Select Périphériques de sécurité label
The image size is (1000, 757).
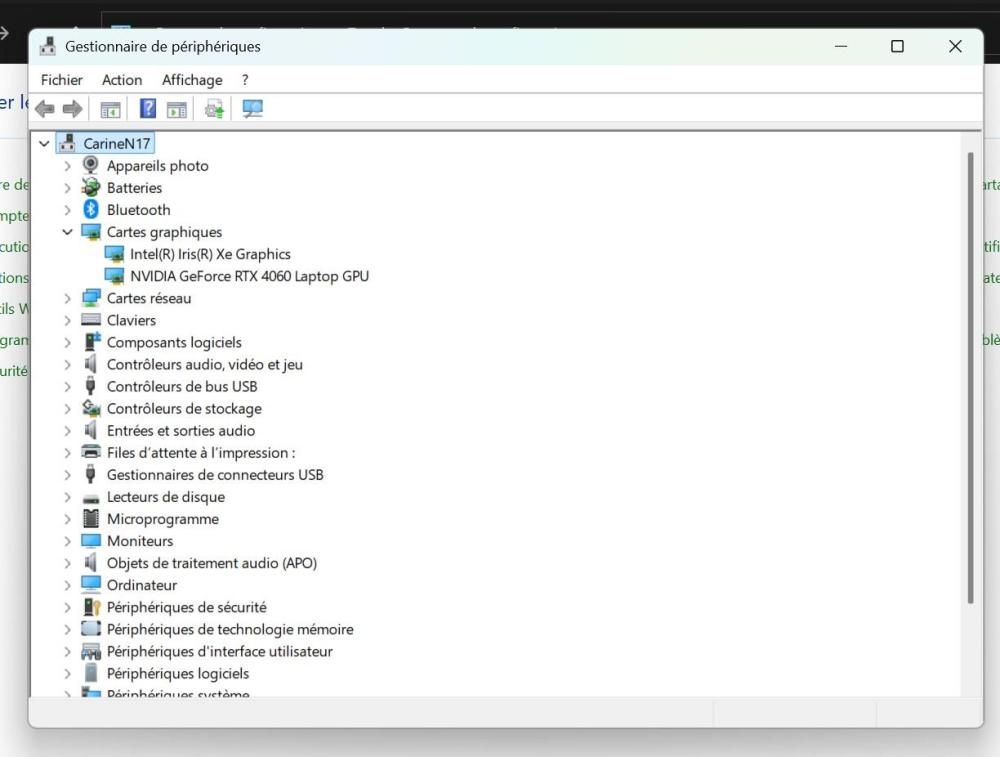(187, 607)
